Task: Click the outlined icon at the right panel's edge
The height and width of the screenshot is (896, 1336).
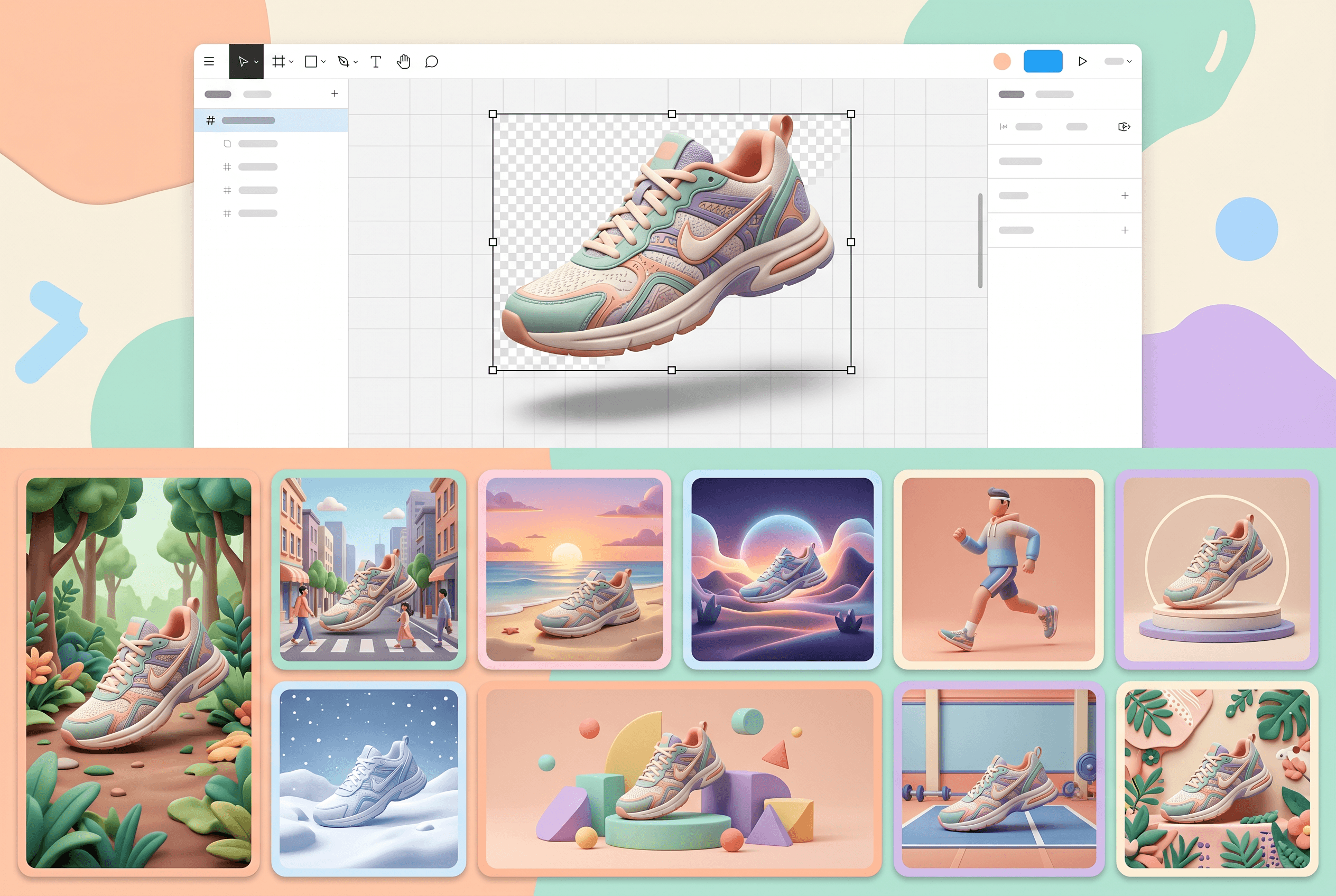Action: [x=1124, y=127]
